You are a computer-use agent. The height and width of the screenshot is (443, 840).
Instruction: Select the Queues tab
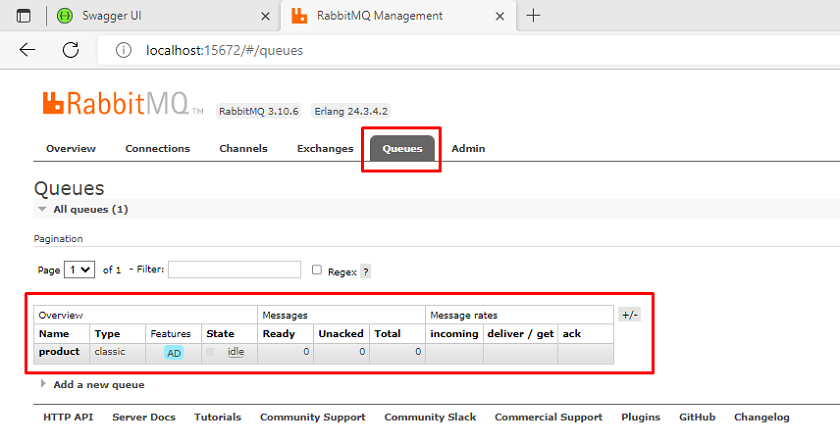(402, 148)
